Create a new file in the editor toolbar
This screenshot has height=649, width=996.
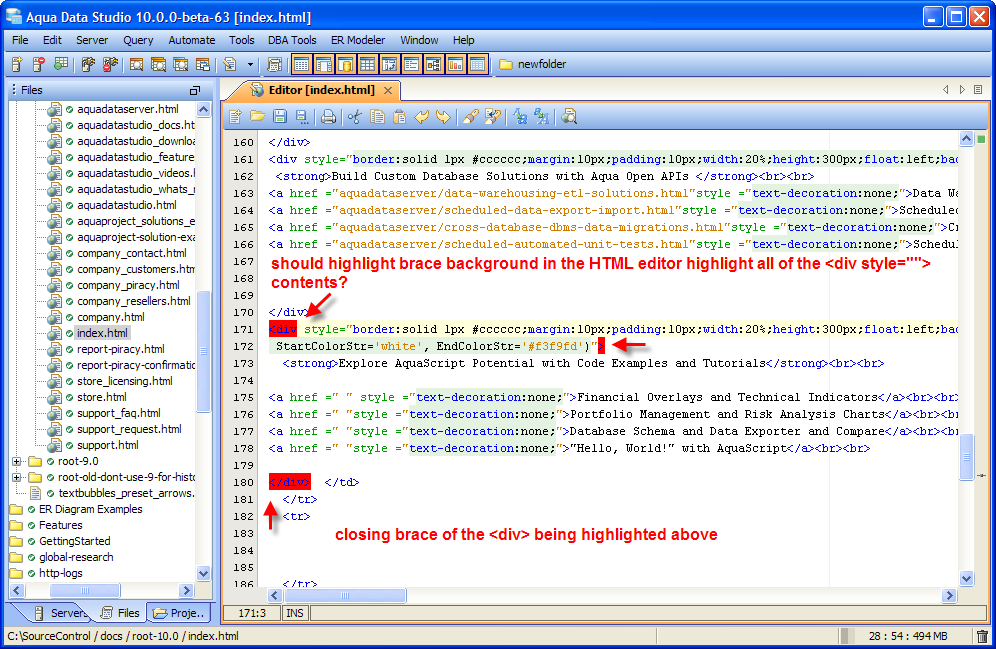tap(236, 117)
